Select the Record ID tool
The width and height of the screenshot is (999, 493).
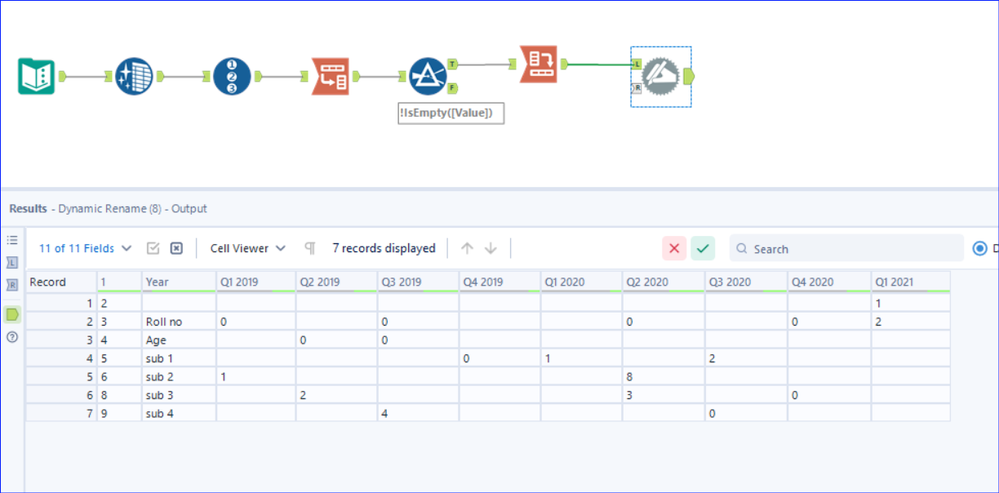[232, 76]
